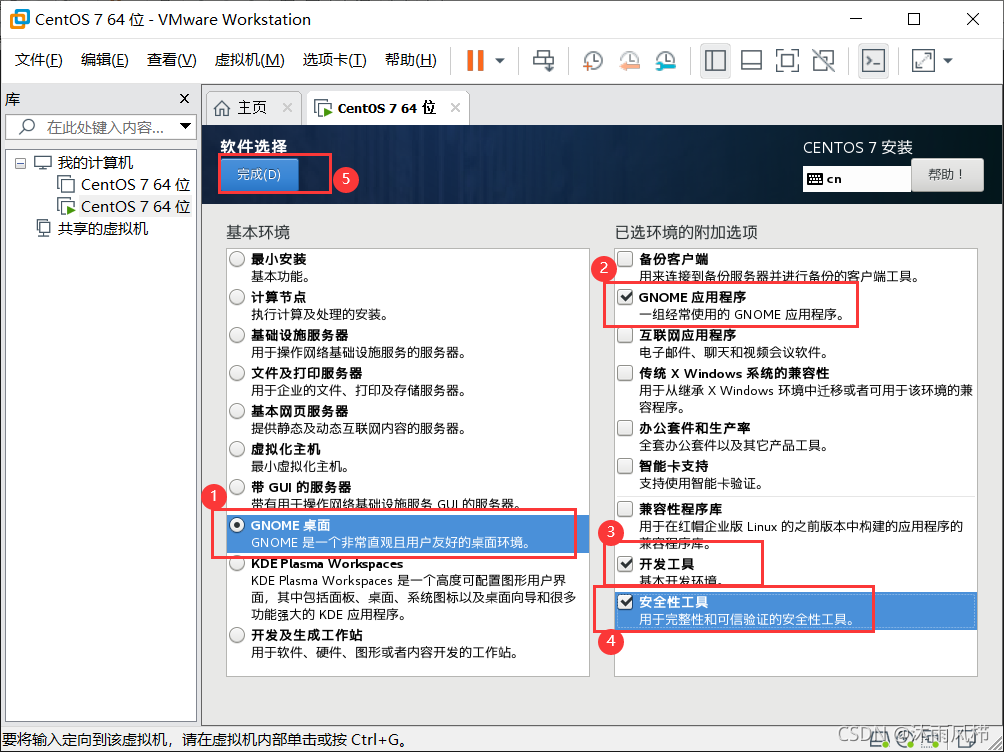Toggle the library sidebar view icon
Screen dimensions: 1004x752
coord(715,61)
